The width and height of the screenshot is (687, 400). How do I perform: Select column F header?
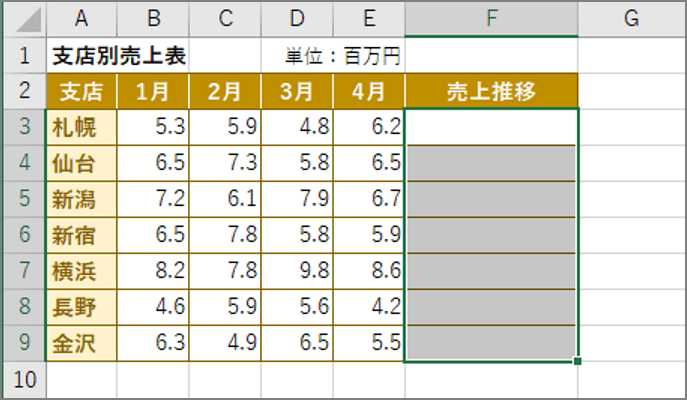491,19
